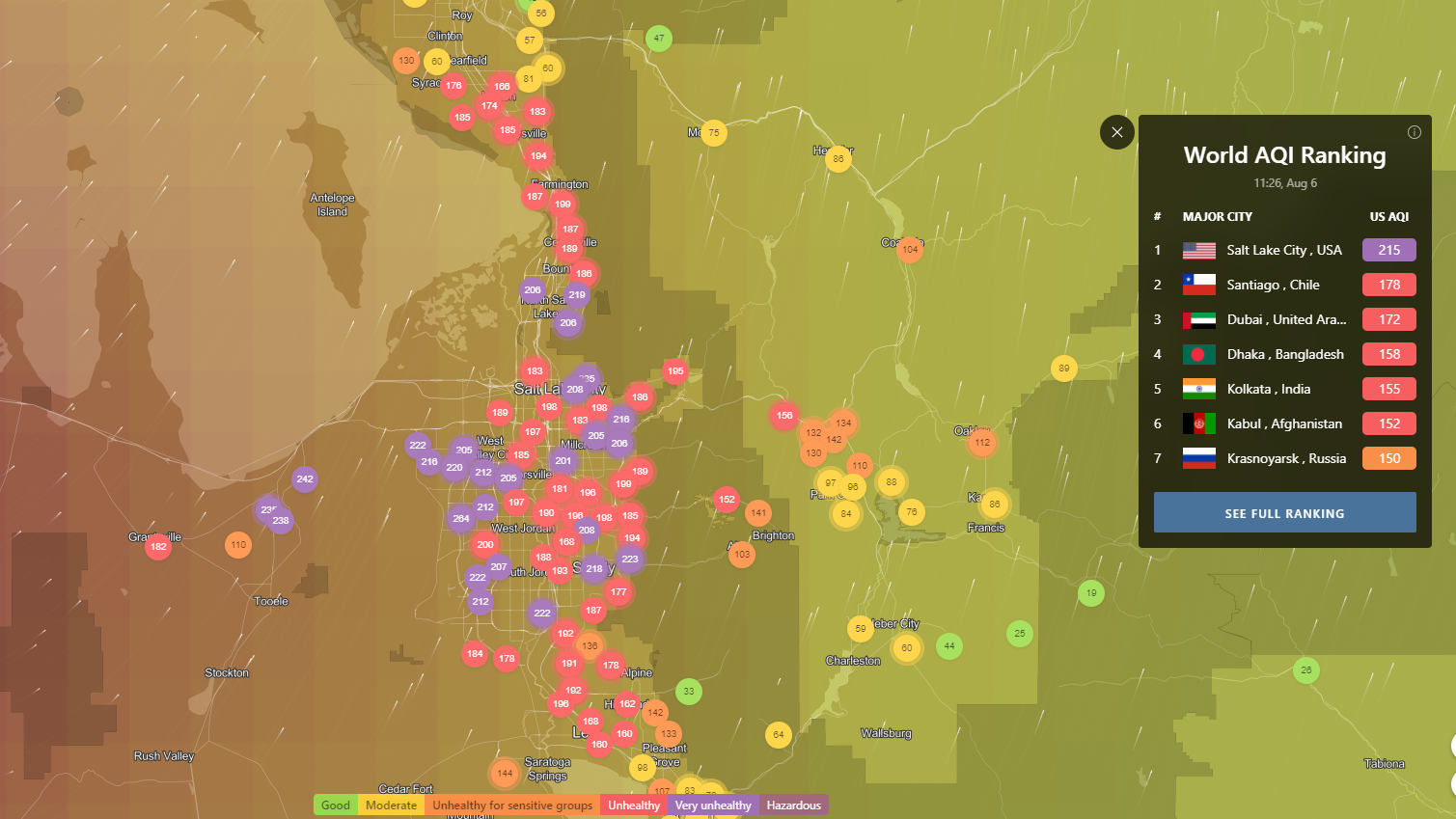
Task: Open the 242 AQI station marker
Action: (x=305, y=479)
